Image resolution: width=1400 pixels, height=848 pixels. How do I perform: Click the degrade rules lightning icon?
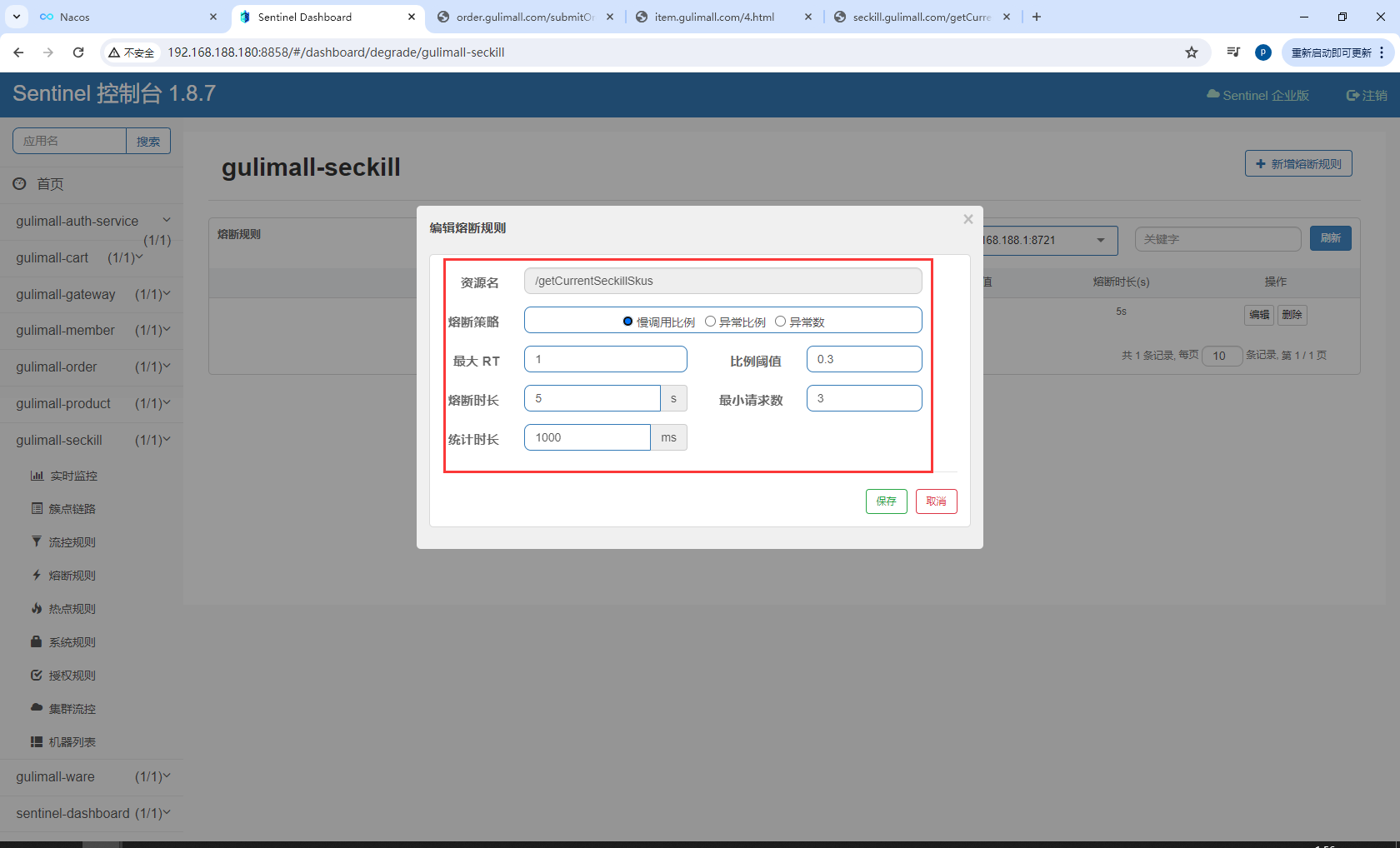37,575
